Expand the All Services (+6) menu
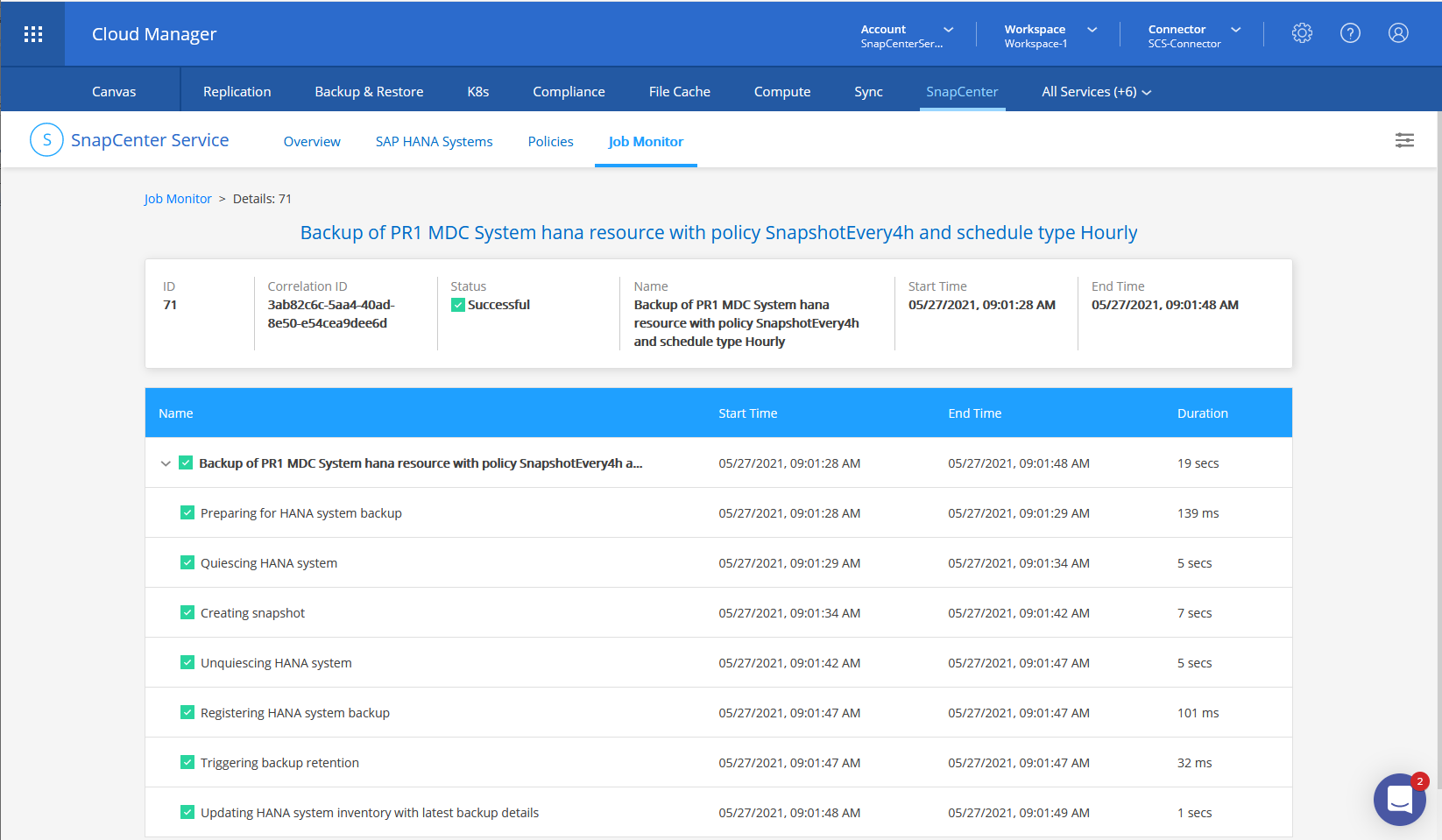 (1096, 92)
